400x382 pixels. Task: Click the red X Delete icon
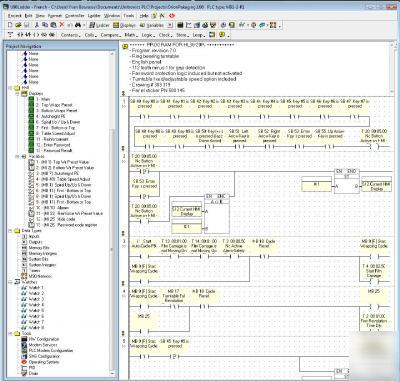click(x=62, y=25)
